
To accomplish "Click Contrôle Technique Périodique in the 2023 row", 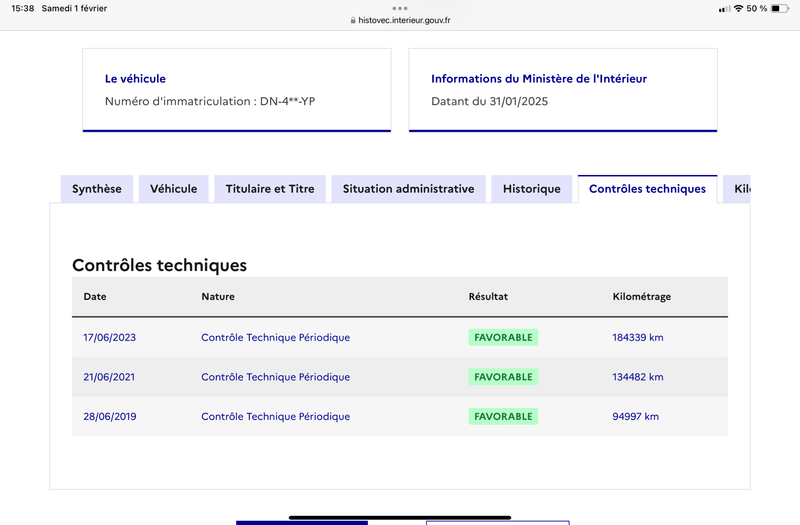I will click(x=276, y=337).
